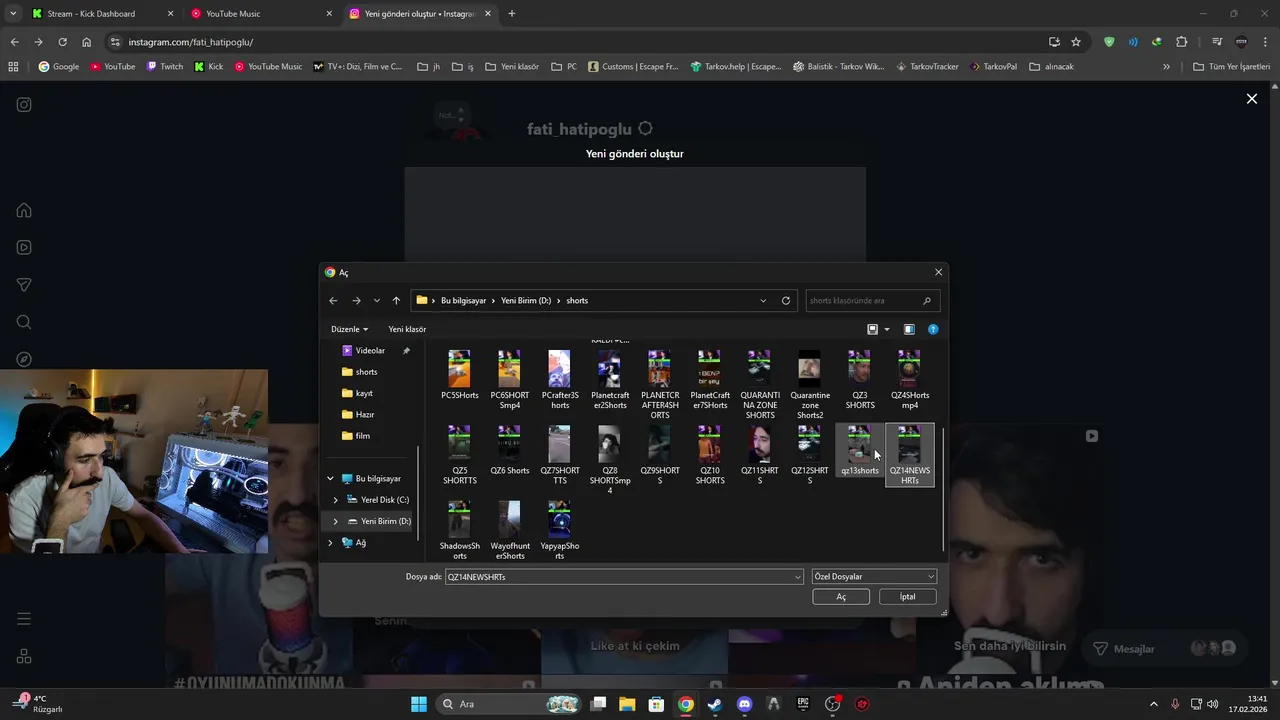This screenshot has height=720, width=1280.
Task: Open the TarkovTracker bookmark
Action: [x=927, y=67]
